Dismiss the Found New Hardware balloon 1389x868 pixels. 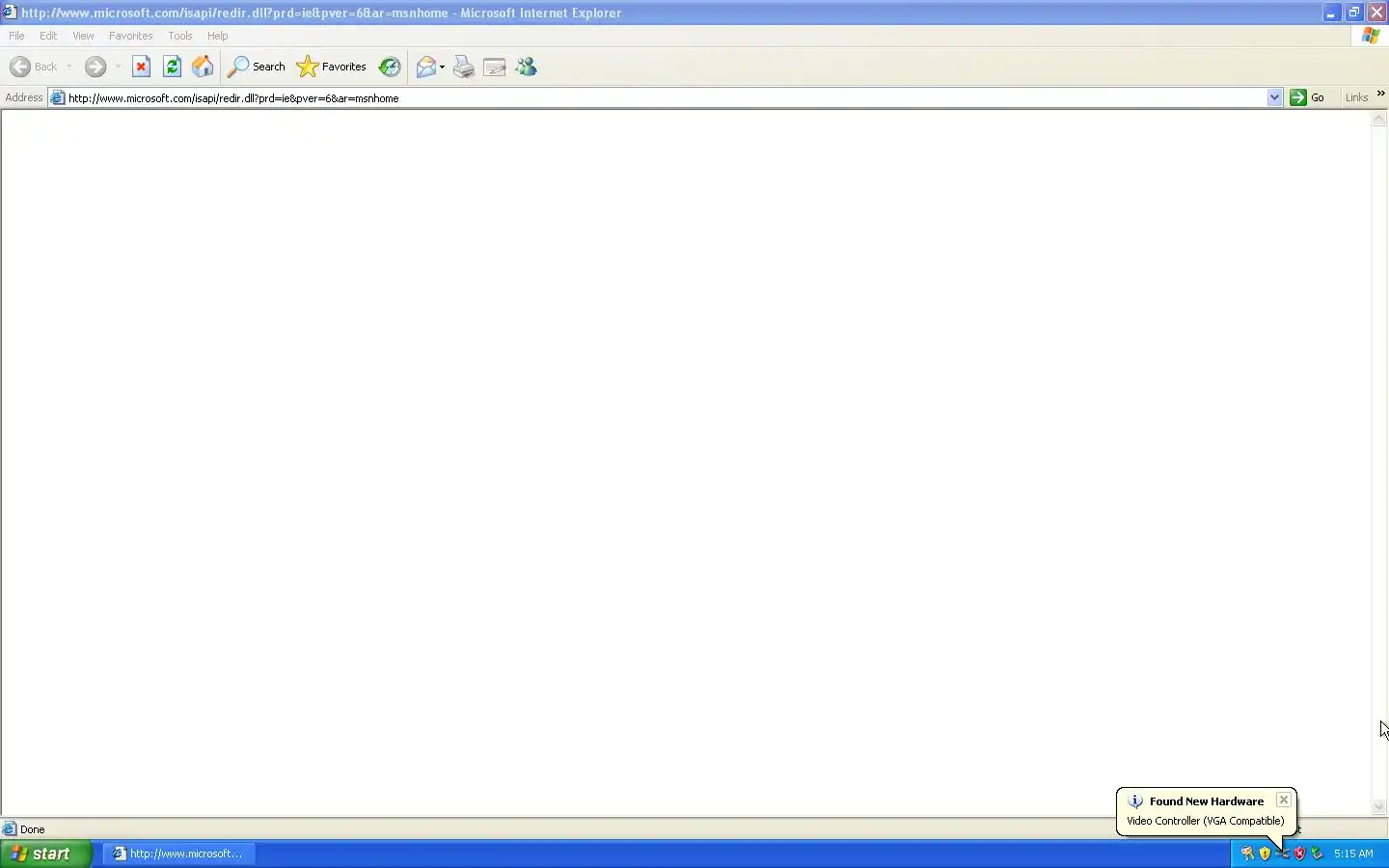click(1284, 800)
